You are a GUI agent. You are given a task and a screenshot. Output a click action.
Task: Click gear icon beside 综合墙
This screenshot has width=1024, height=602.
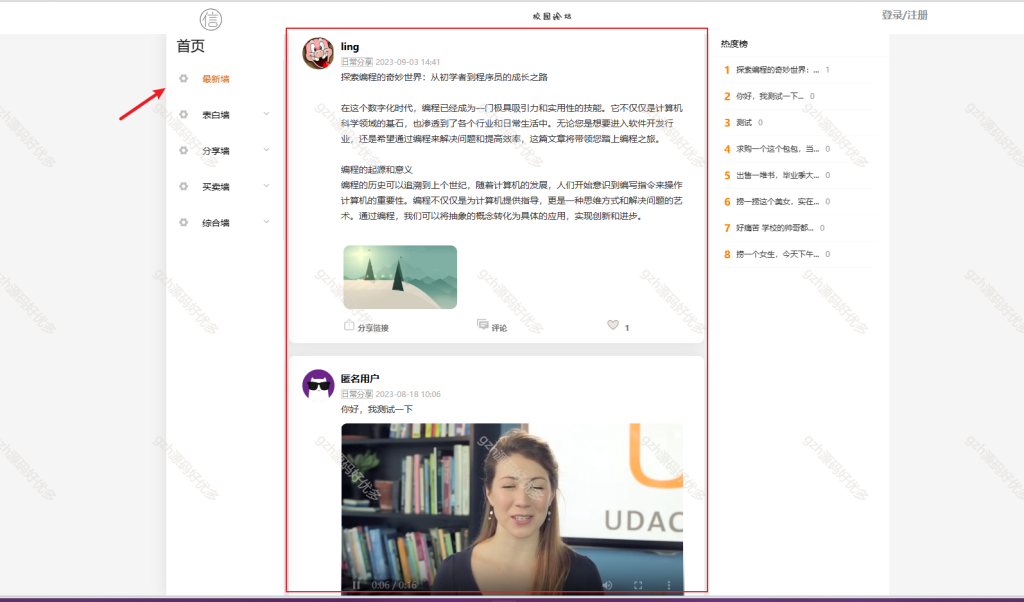[x=184, y=222]
